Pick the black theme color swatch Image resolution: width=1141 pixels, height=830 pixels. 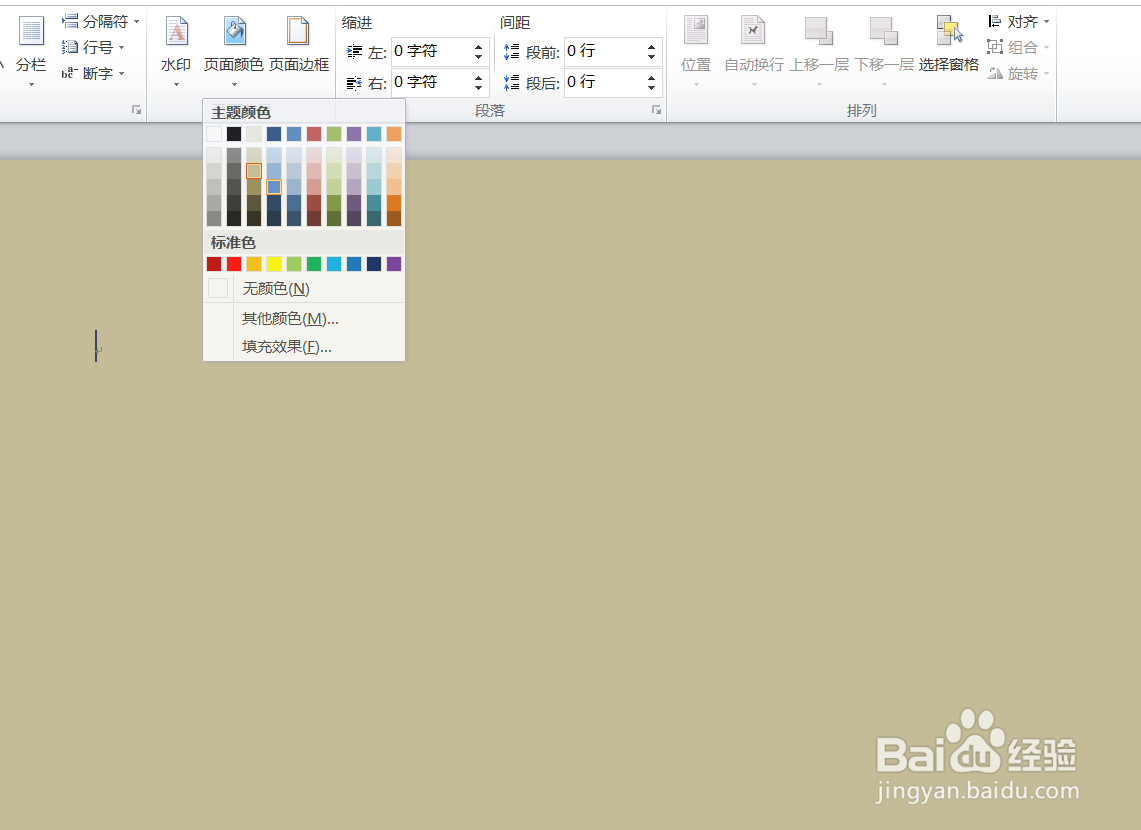(x=234, y=134)
